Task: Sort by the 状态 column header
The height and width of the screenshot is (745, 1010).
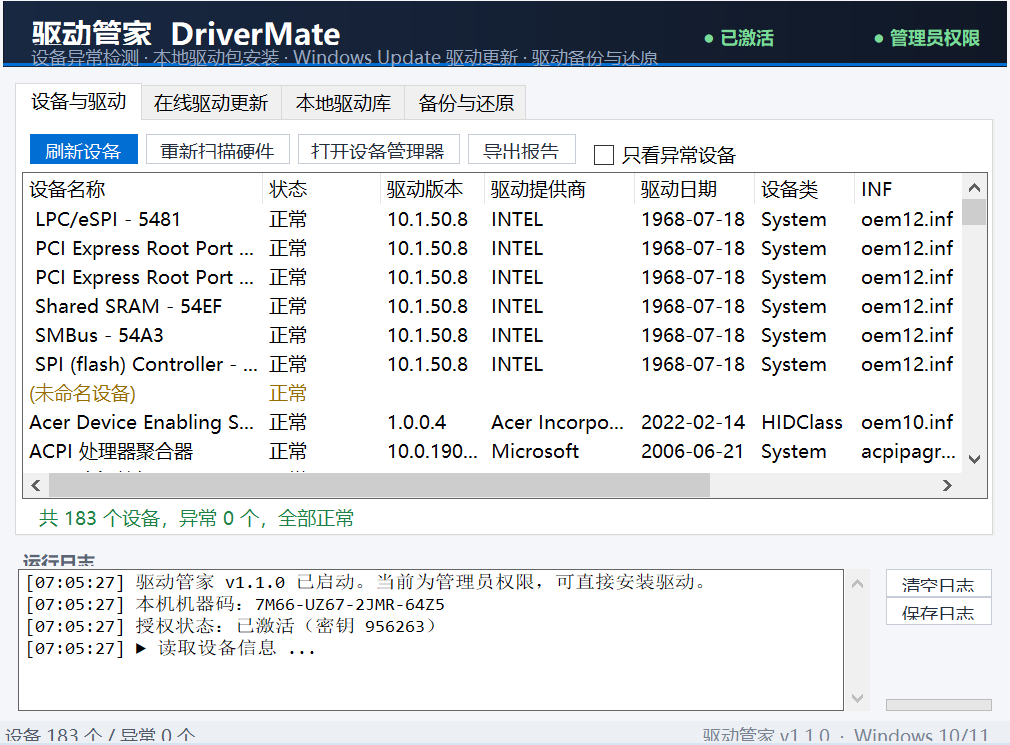Action: point(322,189)
